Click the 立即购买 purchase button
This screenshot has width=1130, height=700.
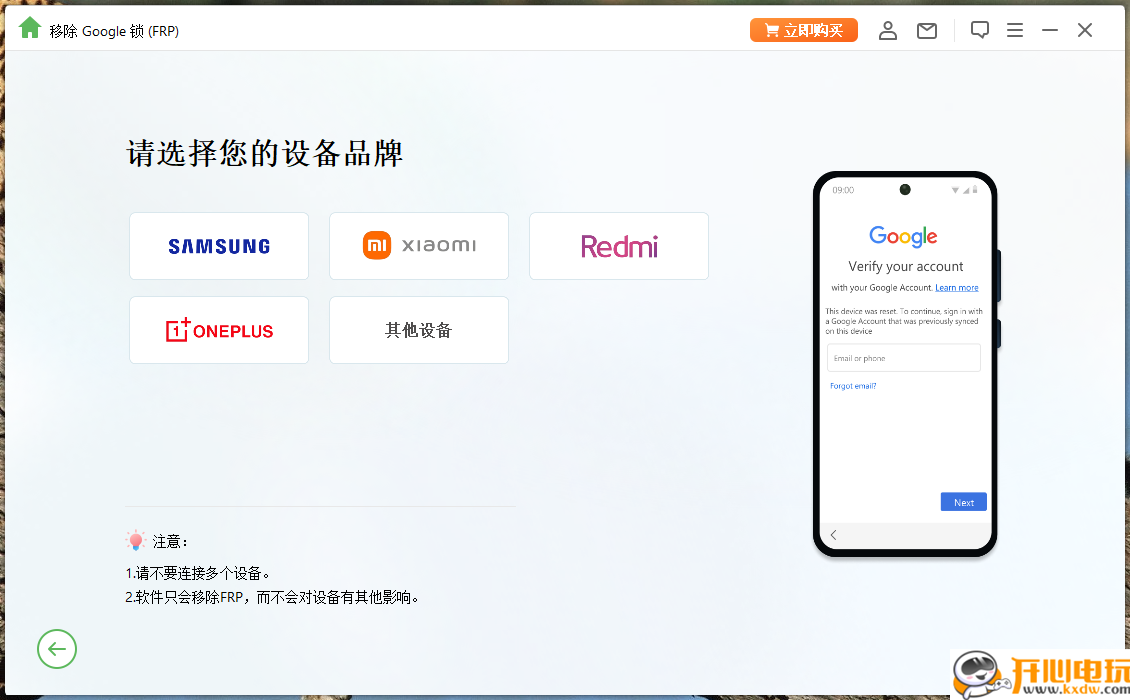803,29
